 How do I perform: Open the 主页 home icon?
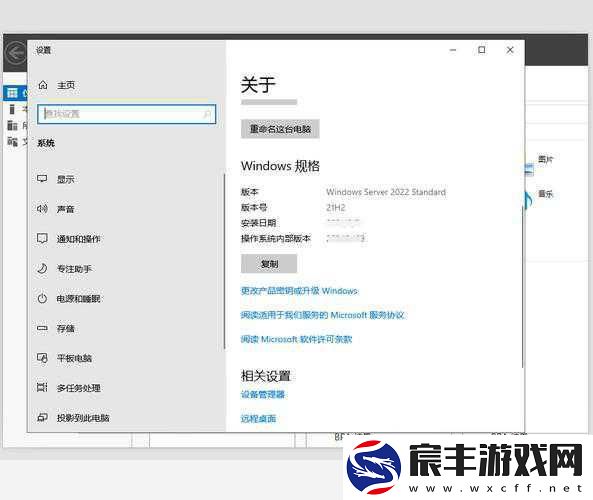coord(43,85)
